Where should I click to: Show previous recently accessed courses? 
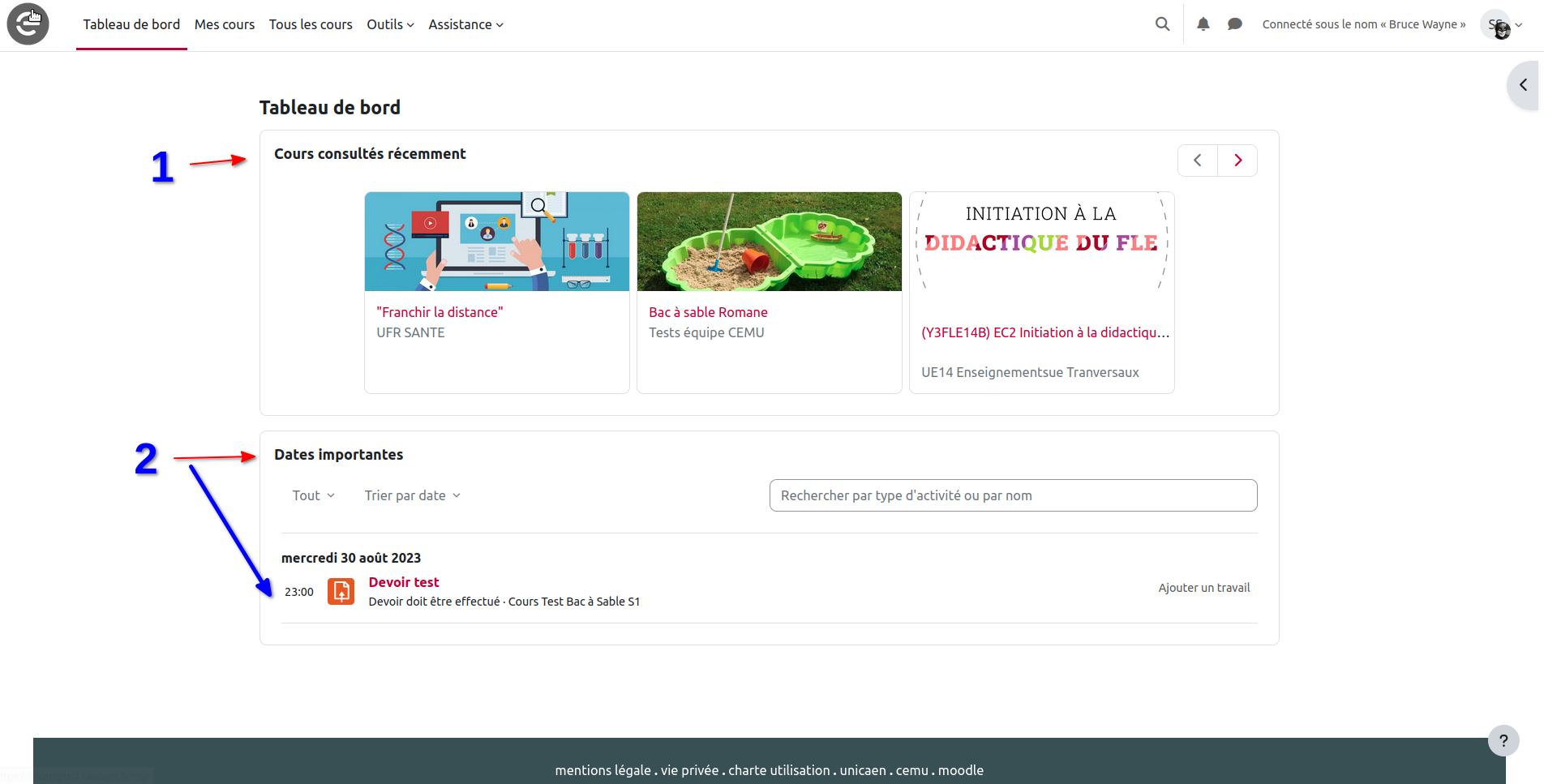click(x=1198, y=161)
